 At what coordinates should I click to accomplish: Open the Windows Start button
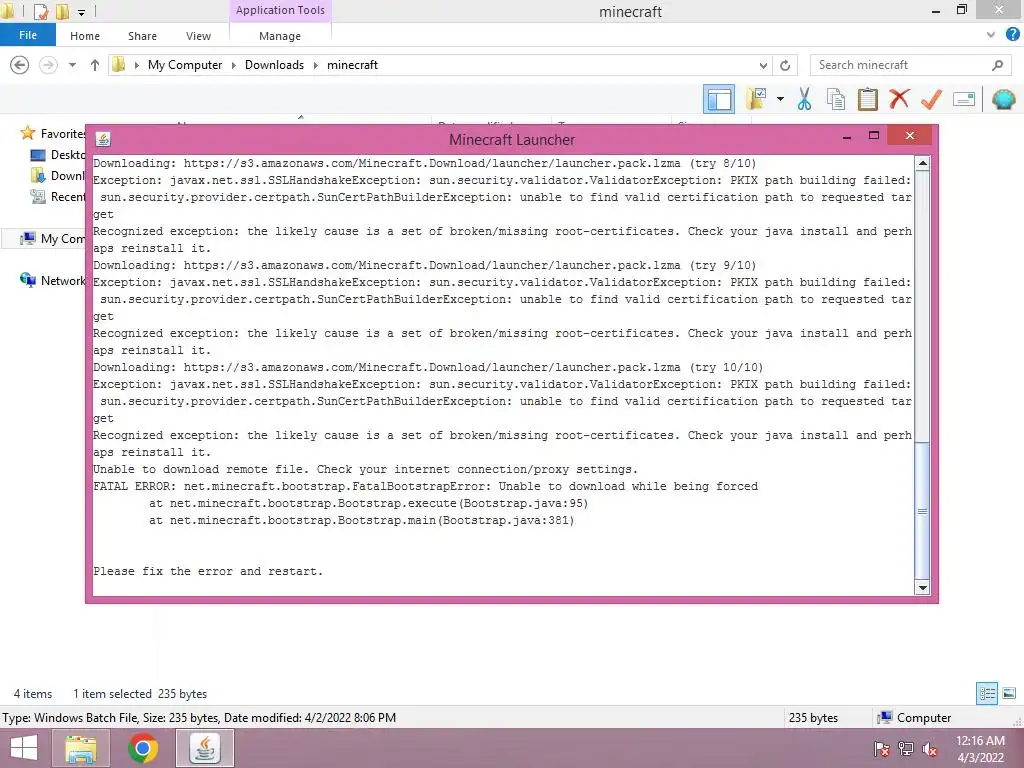(24, 748)
